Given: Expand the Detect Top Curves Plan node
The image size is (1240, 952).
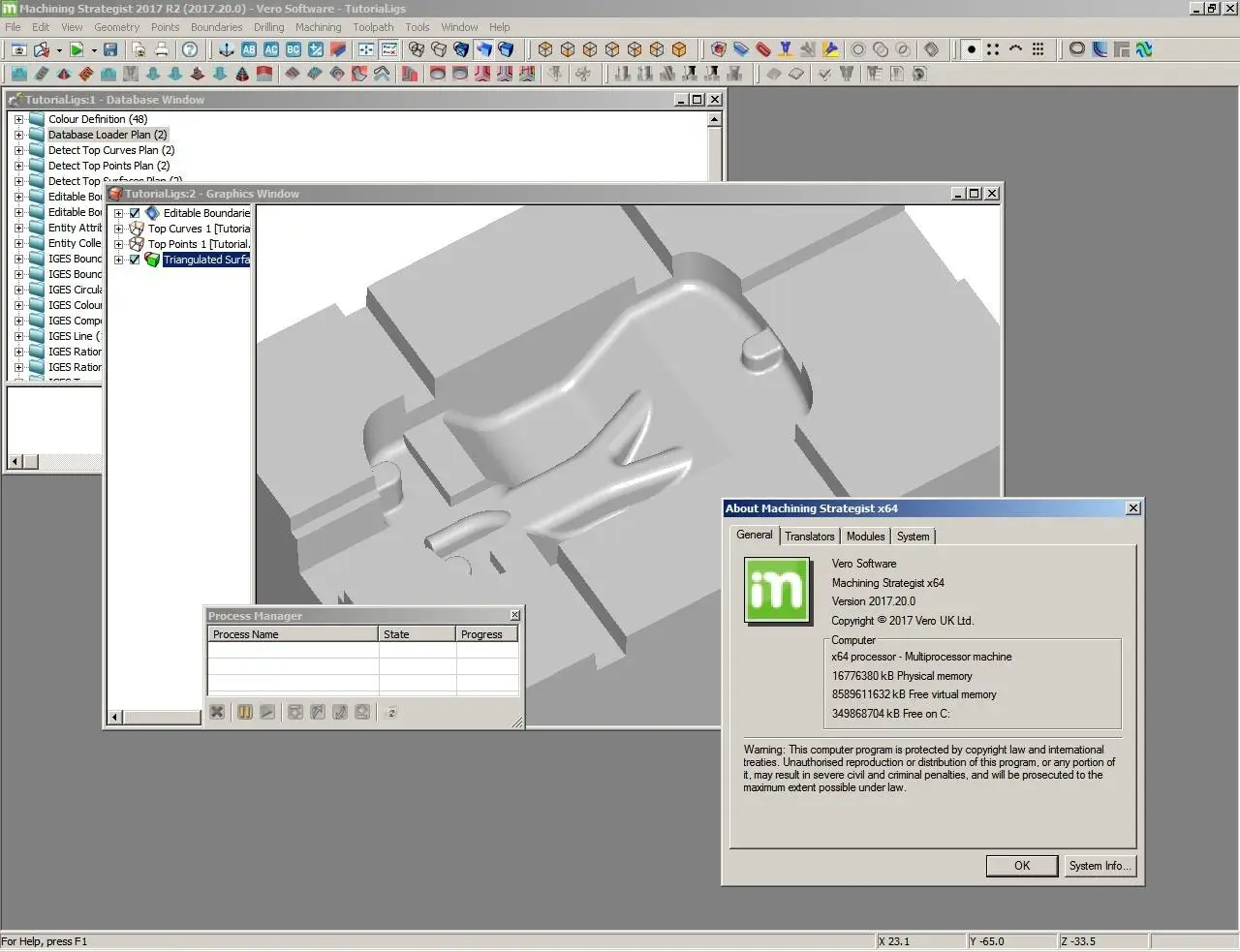Looking at the screenshot, I should (x=18, y=150).
